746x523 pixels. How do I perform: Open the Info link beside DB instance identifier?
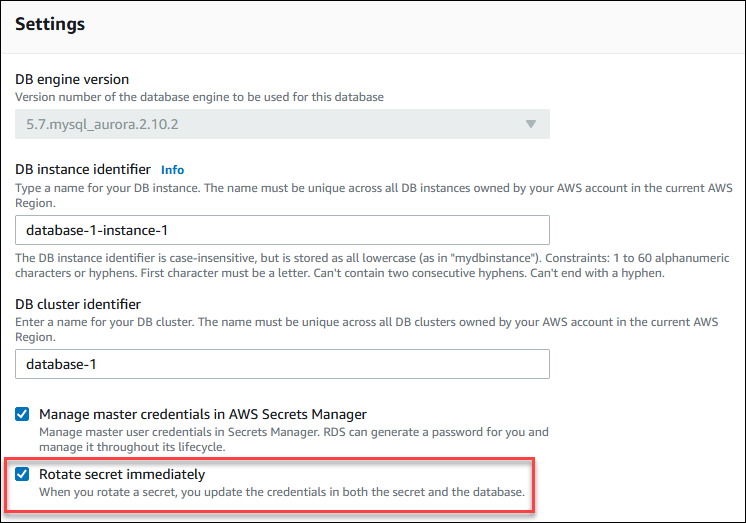172,170
